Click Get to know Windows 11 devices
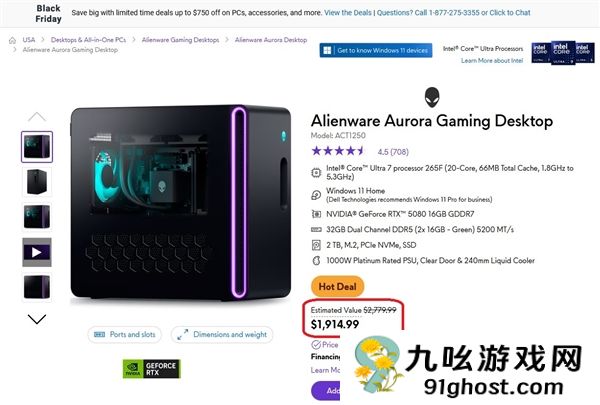600x405 pixels. click(x=376, y=51)
